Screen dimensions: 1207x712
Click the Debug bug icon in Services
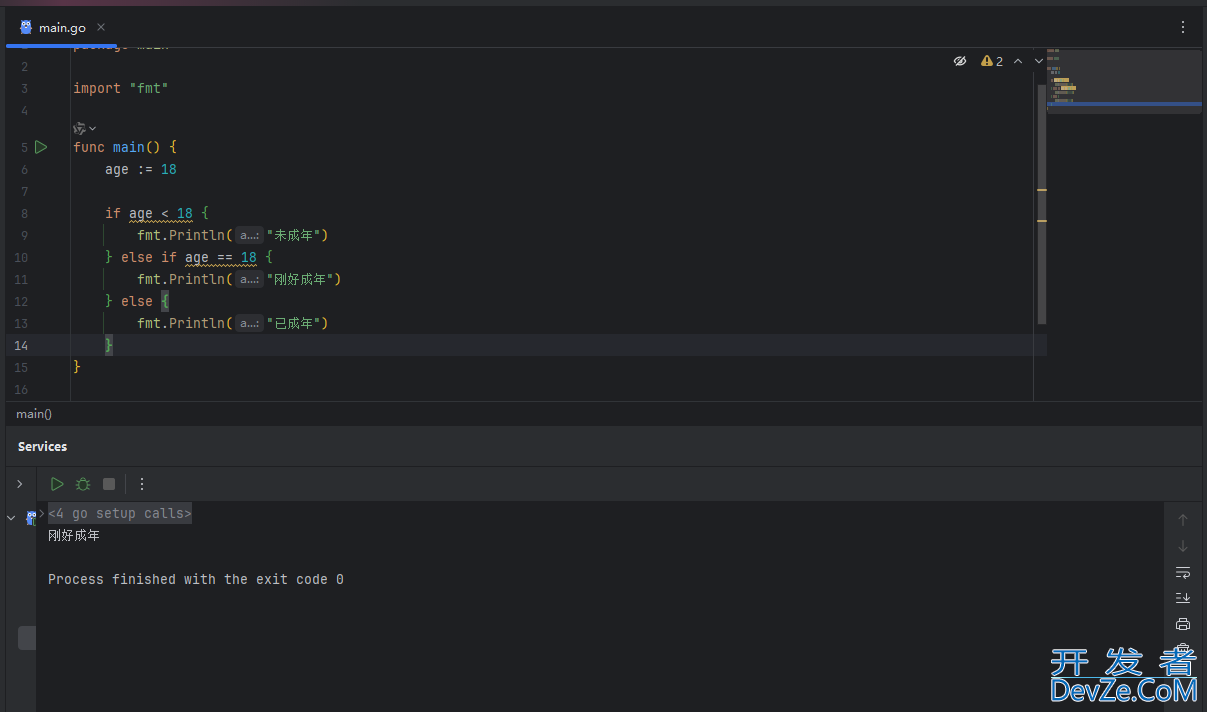83,484
